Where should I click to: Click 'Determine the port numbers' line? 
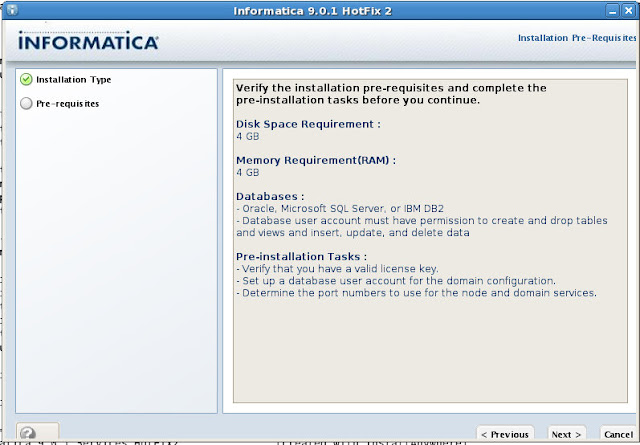416,293
